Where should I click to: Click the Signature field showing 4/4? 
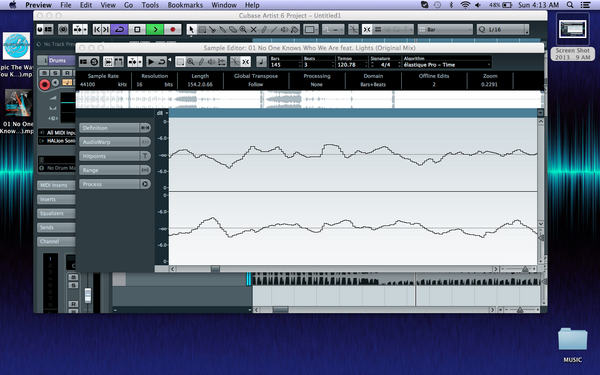point(385,65)
